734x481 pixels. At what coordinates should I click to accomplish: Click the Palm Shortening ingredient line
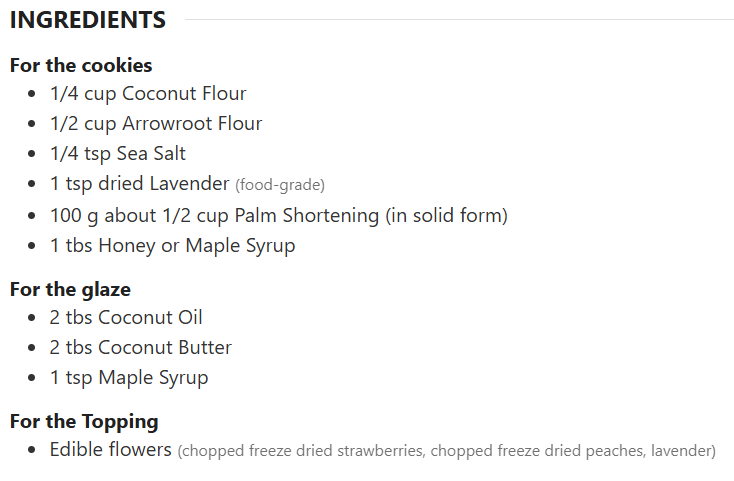(279, 215)
